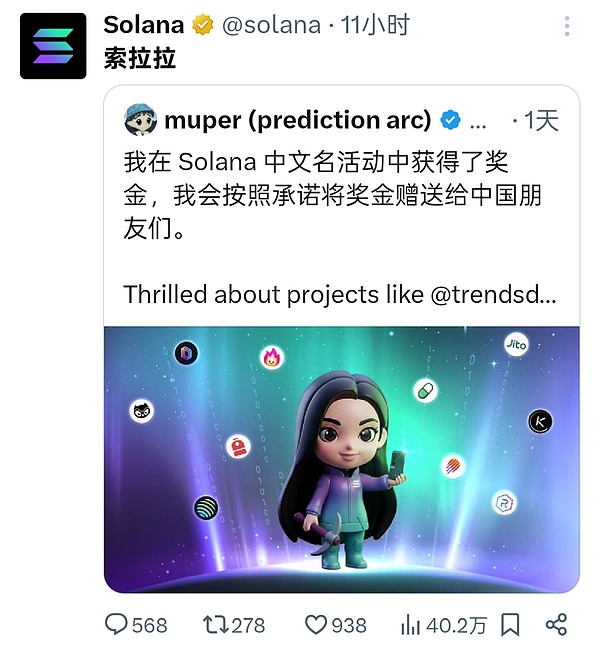Open the share icon
The image size is (600, 654).
[x=556, y=625]
